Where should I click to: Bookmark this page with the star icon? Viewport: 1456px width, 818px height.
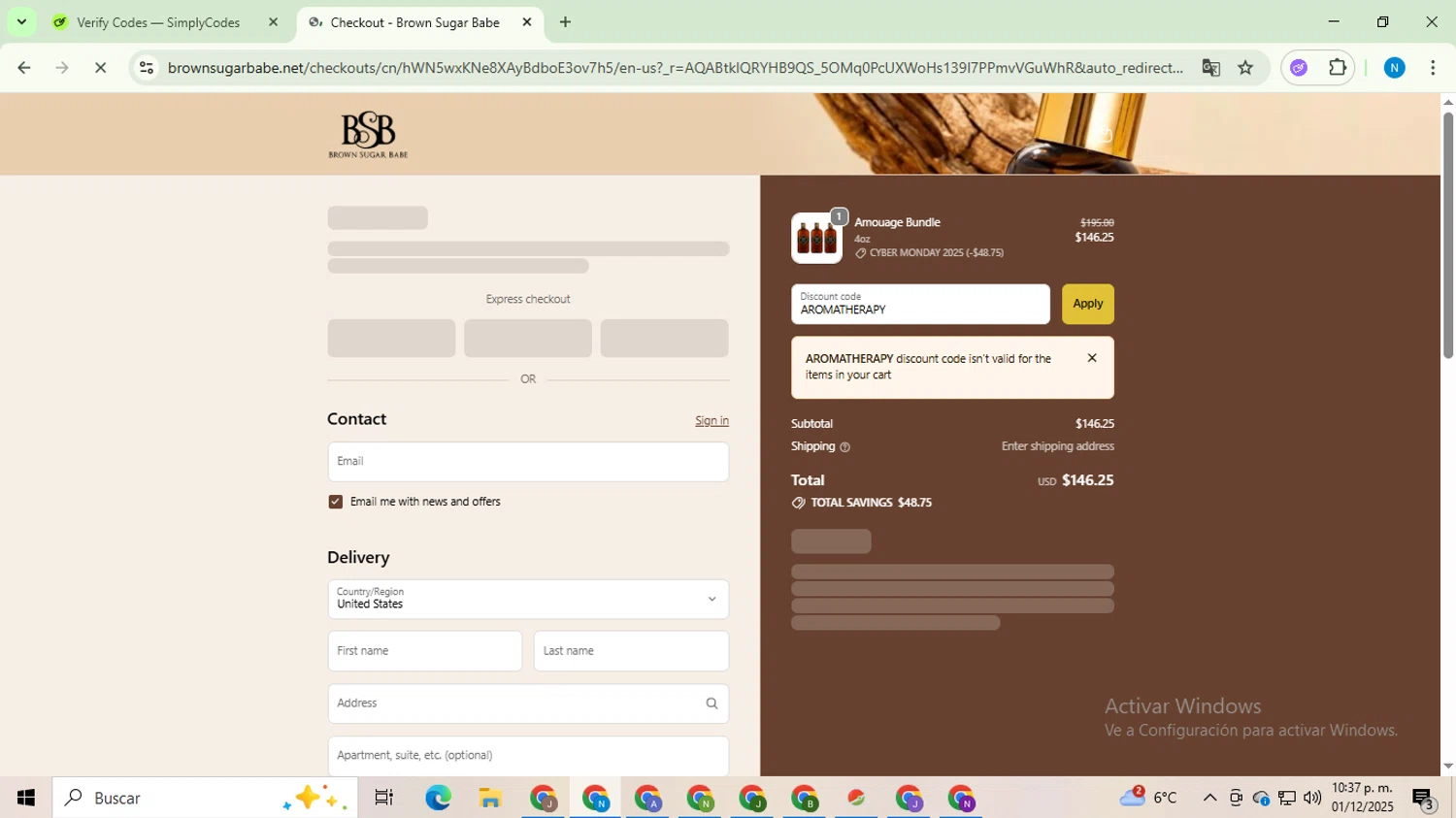1245,68
